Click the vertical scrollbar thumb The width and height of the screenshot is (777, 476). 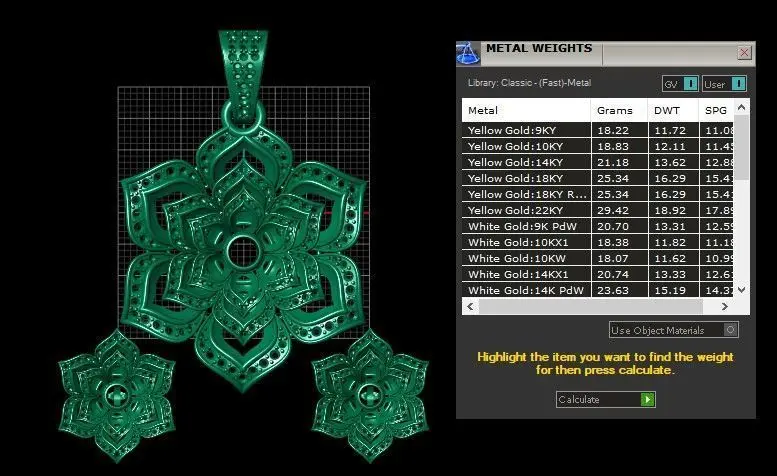pyautogui.click(x=741, y=148)
